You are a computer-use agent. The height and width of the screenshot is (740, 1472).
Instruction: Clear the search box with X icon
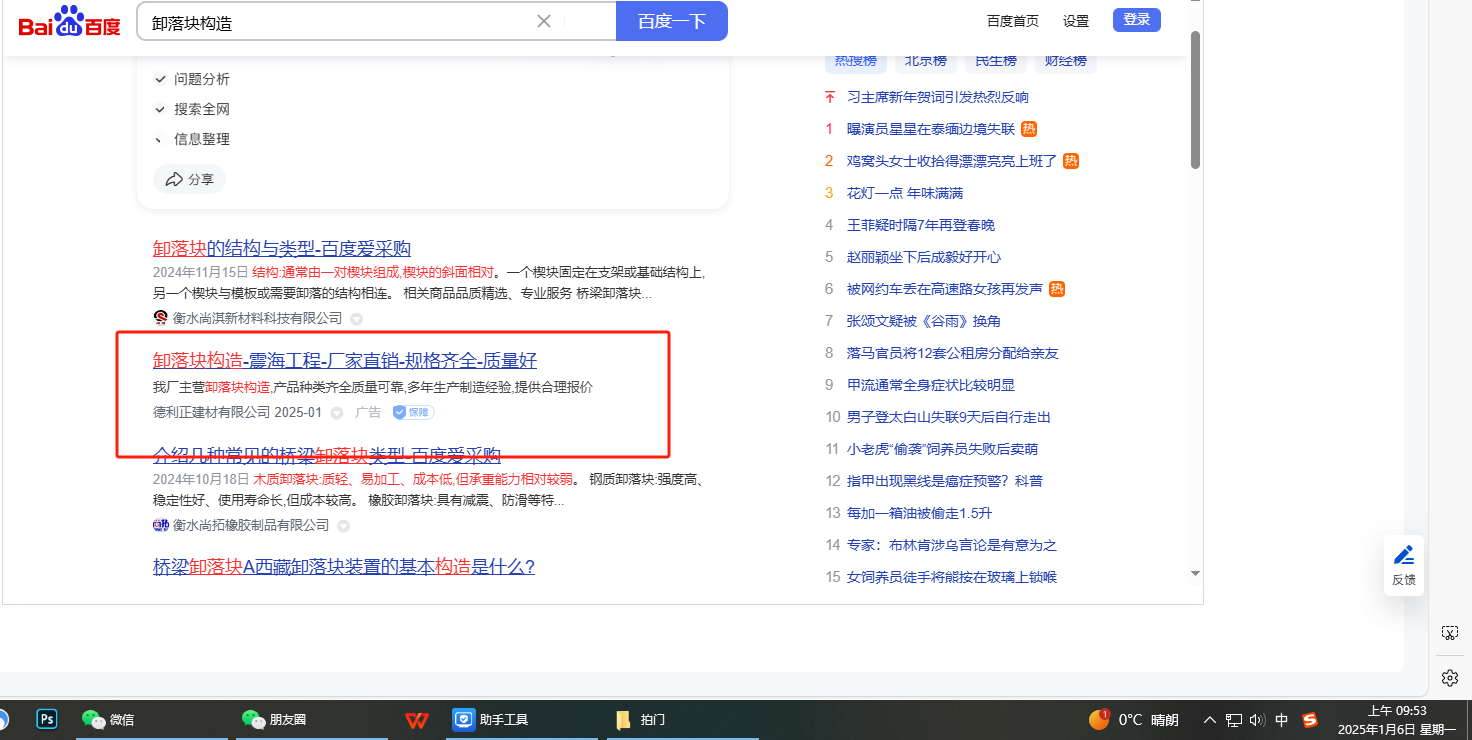[544, 21]
